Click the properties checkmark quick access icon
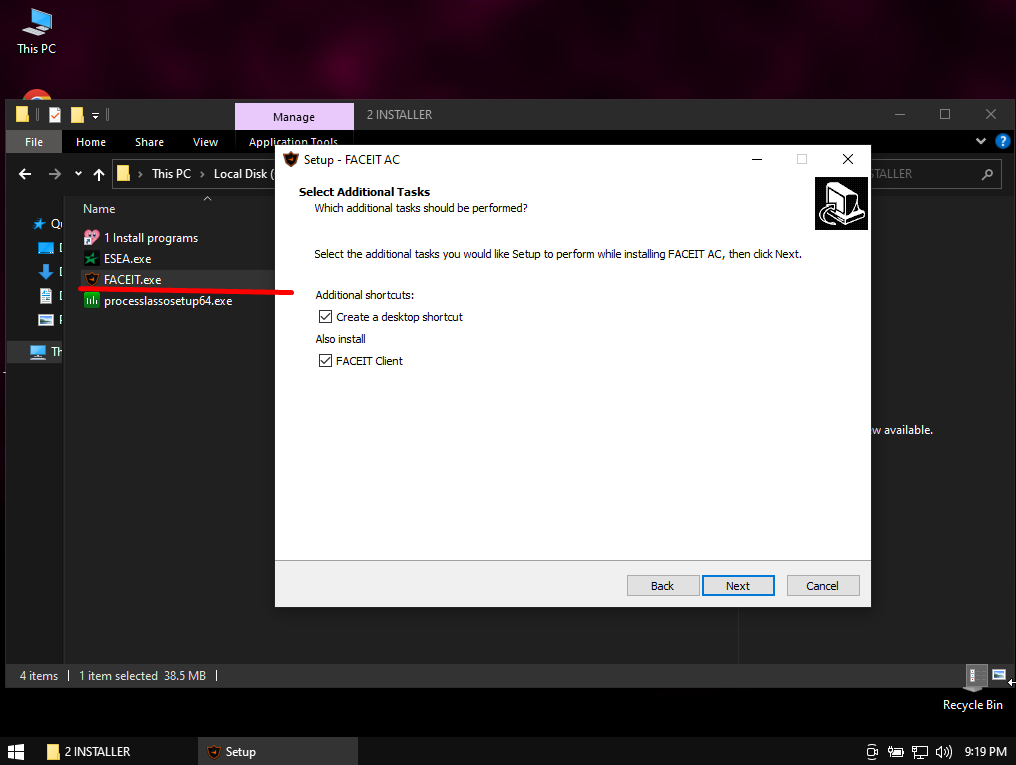Viewport: 1016px width, 765px height. tap(55, 115)
